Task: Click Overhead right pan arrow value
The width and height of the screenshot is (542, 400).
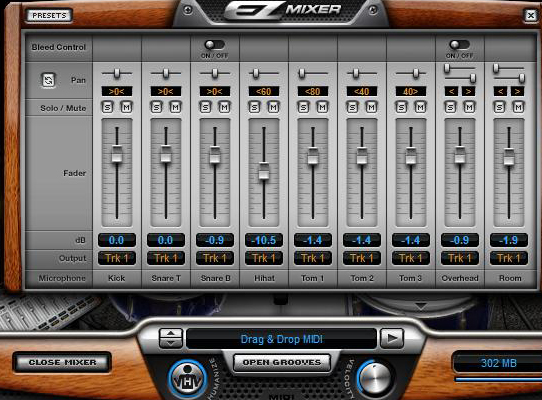Action: 468,92
